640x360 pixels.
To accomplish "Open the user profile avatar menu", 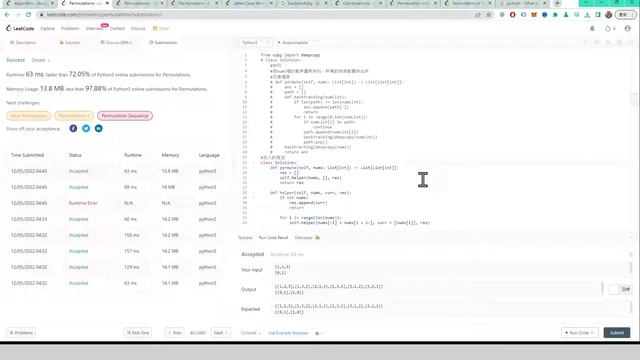I will 628,28.
